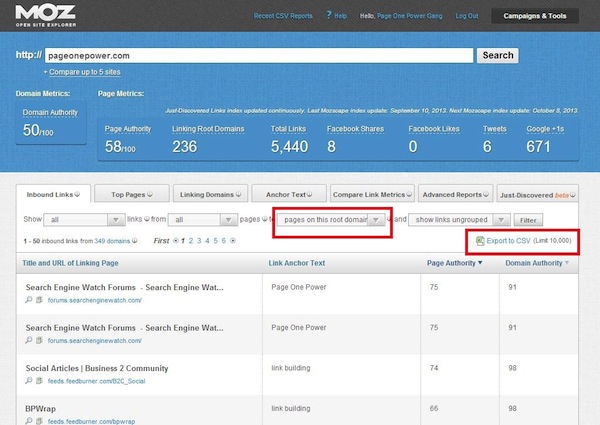The height and width of the screenshot is (425, 600).
Task: Click 'Social Articles | Business 2 Community' title
Action: (97, 368)
